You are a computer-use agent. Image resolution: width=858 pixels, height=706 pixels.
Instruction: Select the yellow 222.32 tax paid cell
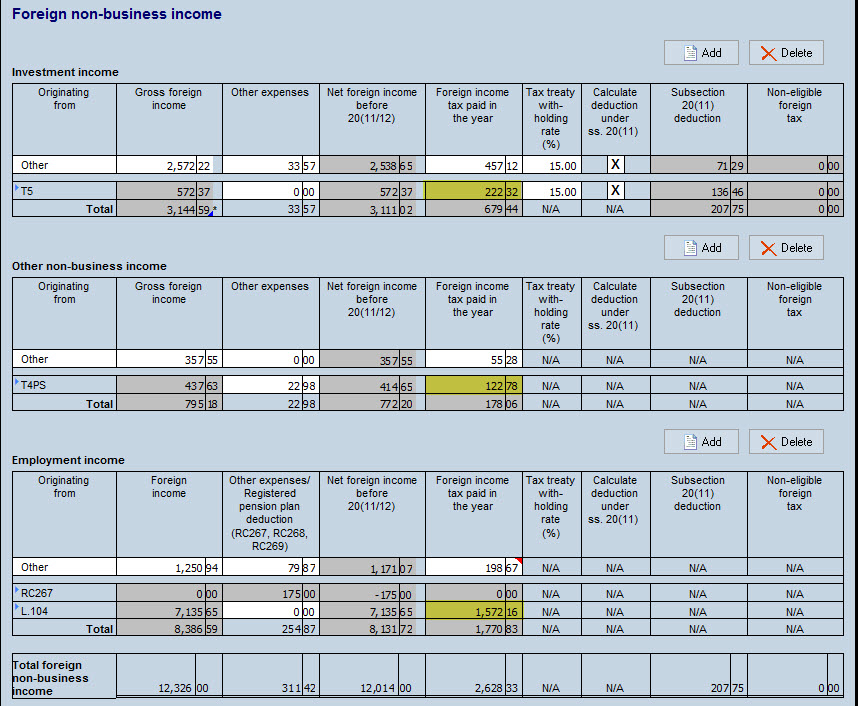[472, 191]
